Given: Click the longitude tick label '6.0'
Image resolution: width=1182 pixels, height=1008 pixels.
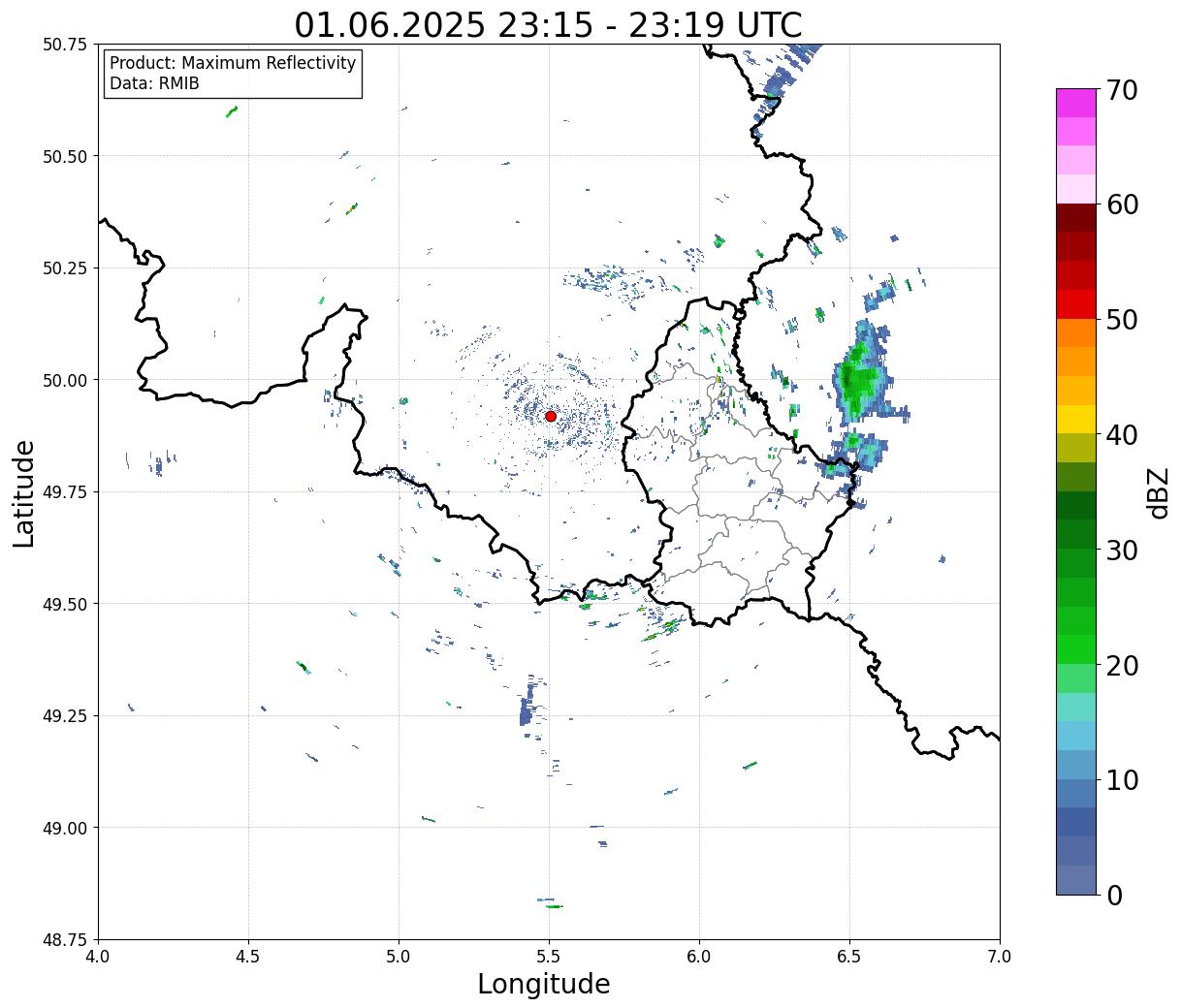Looking at the screenshot, I should pos(699,956).
